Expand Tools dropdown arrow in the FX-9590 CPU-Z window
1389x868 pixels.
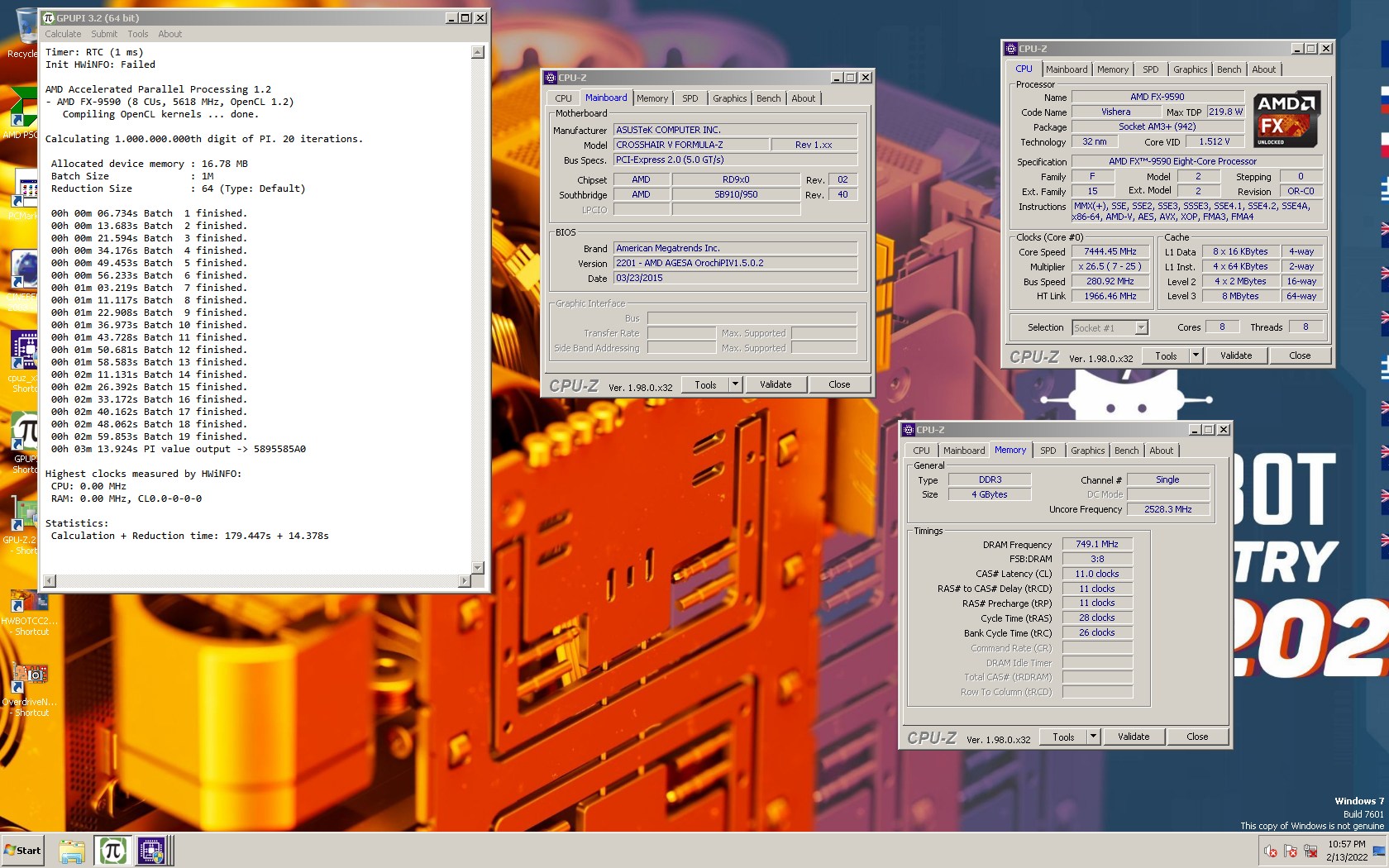pos(1196,355)
